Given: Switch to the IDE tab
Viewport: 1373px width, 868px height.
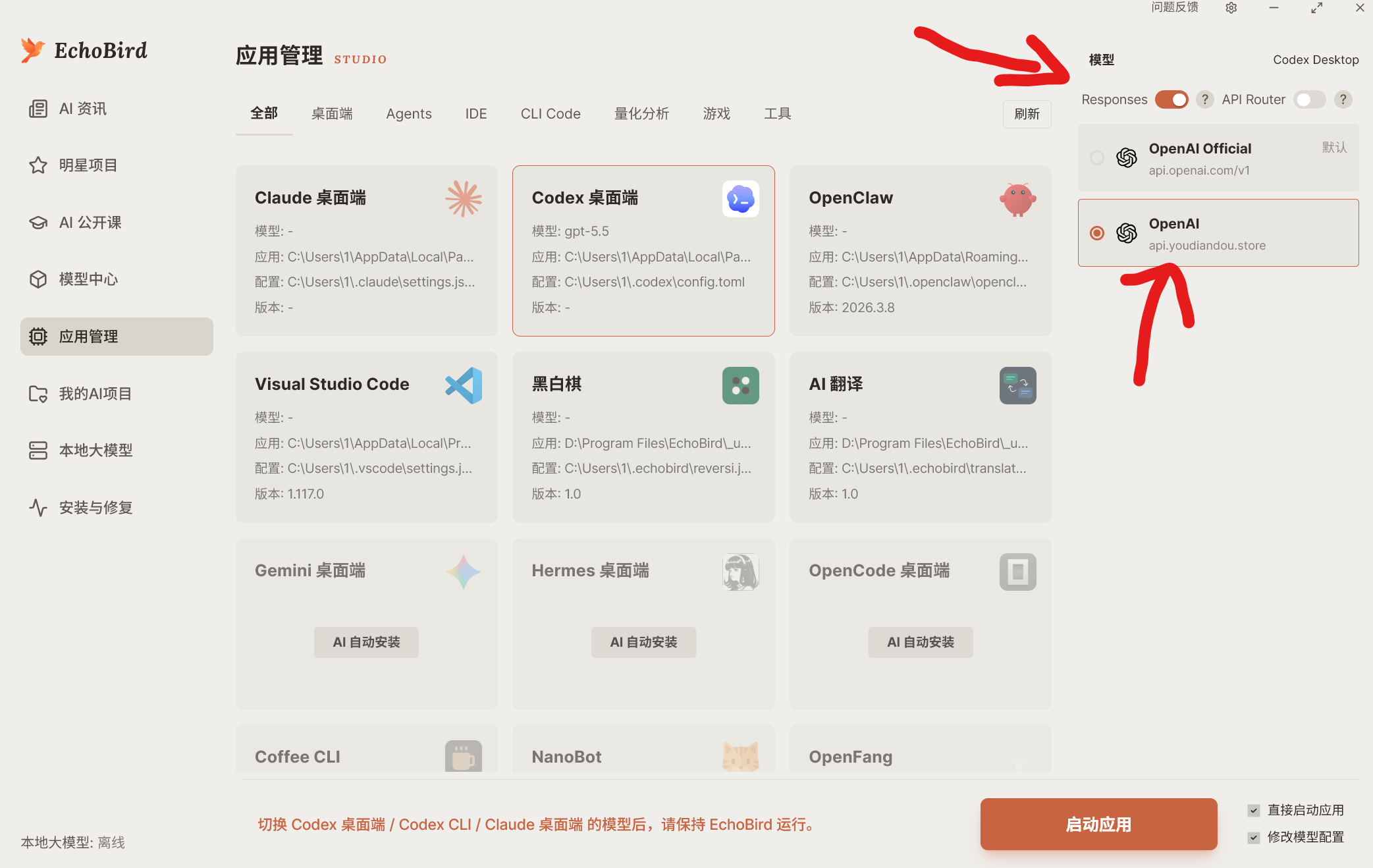Looking at the screenshot, I should 476,114.
